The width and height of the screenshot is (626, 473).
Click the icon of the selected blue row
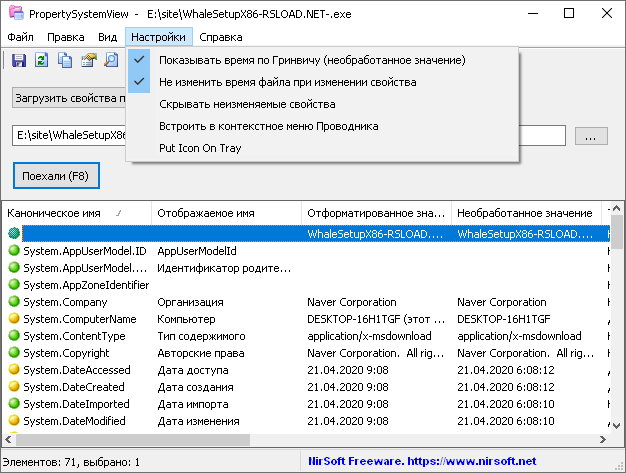[14, 233]
